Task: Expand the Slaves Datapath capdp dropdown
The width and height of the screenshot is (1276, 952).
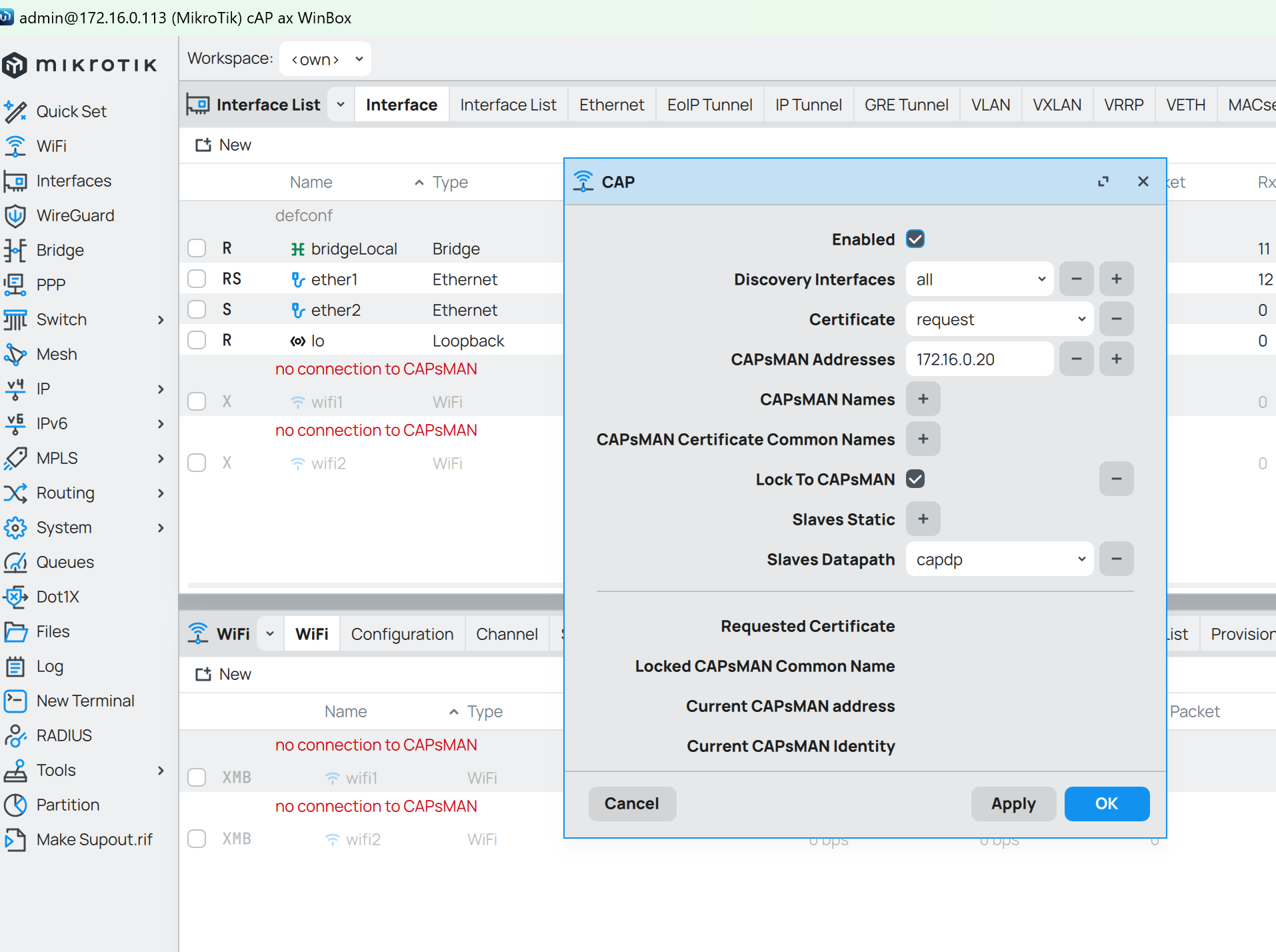Action: (999, 559)
